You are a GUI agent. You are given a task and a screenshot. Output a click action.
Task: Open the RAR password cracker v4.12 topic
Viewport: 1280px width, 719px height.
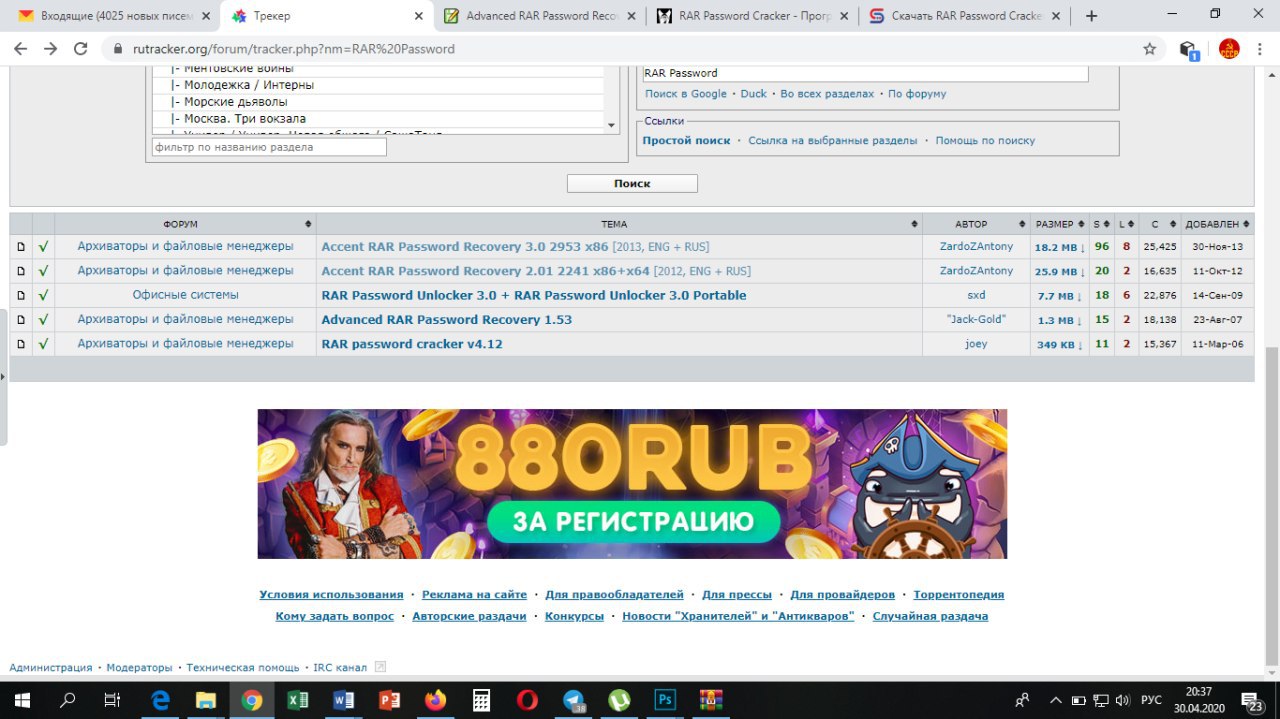[412, 344]
